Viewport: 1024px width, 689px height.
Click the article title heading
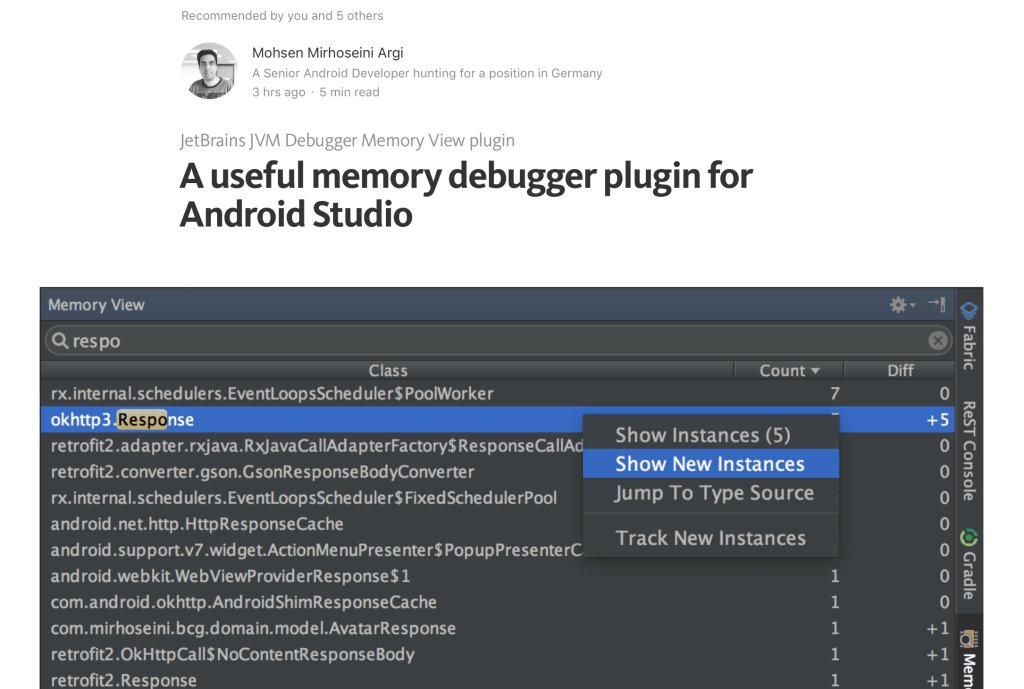[x=466, y=195]
